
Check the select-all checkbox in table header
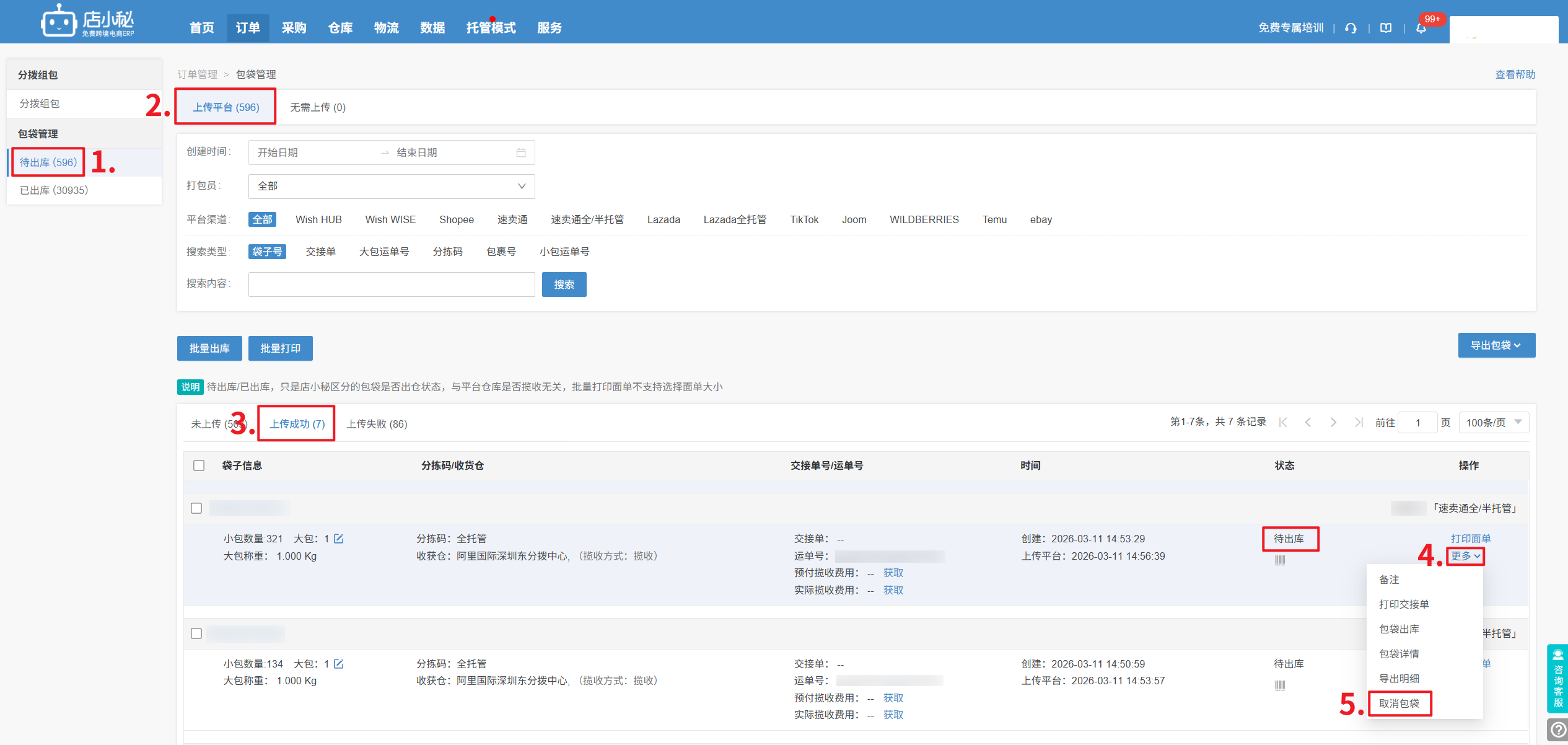[x=199, y=465]
